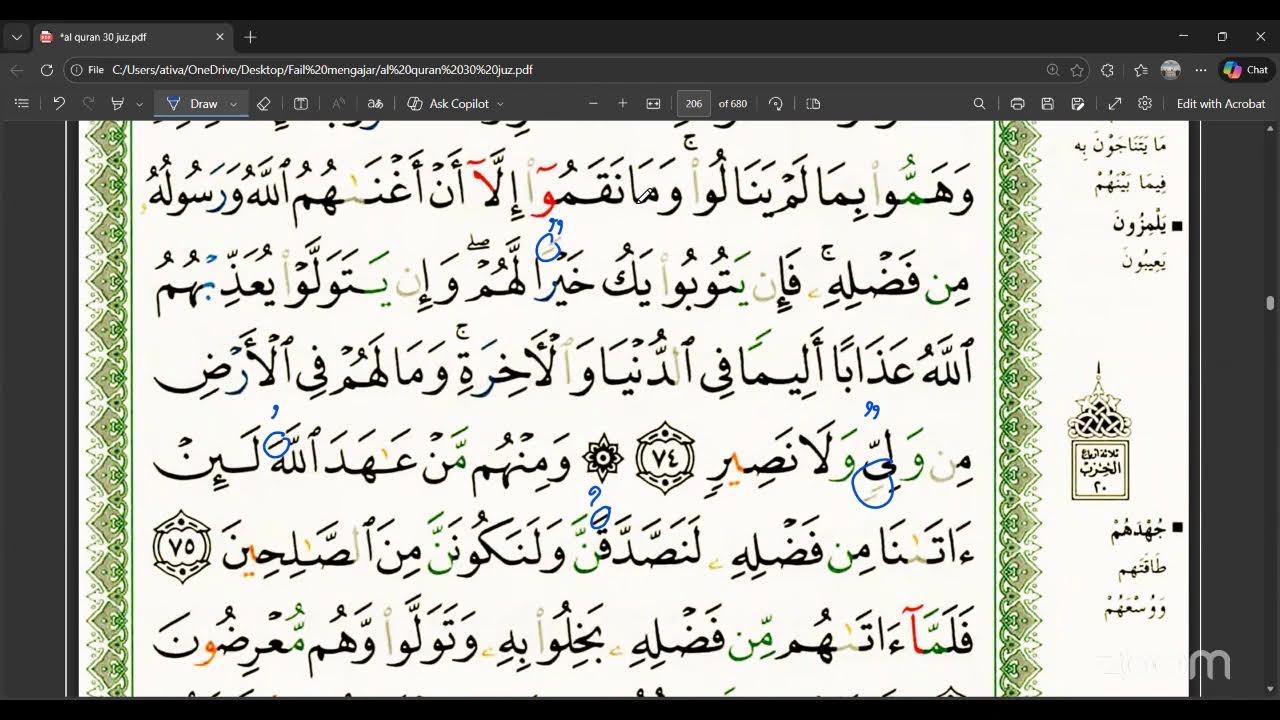Choose the Add text box tool
This screenshot has width=1280, height=720.
pyautogui.click(x=301, y=103)
